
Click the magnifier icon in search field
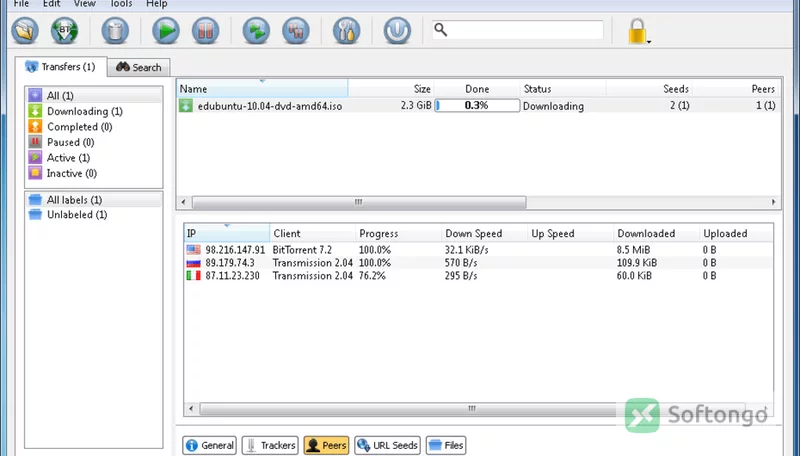click(441, 30)
